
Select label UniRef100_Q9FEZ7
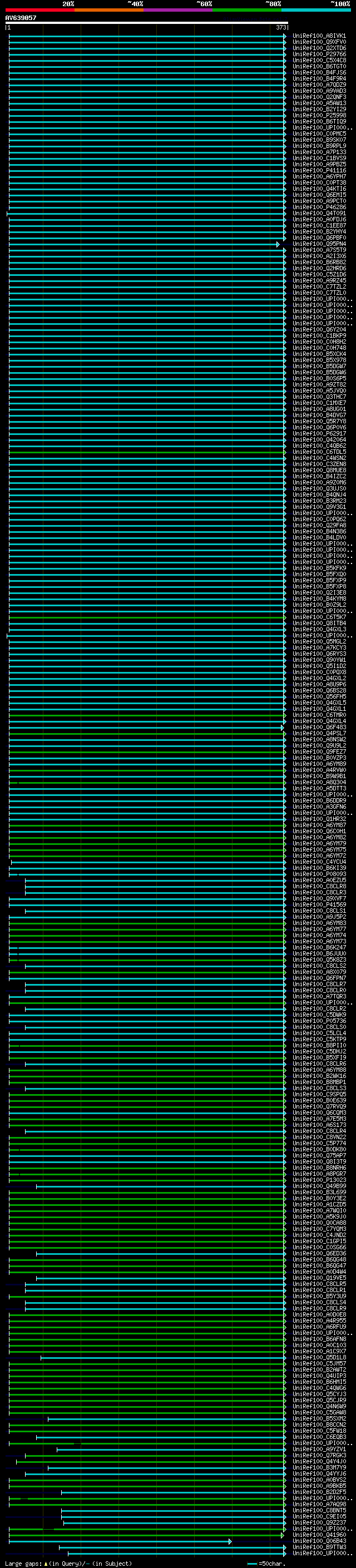click(319, 752)
